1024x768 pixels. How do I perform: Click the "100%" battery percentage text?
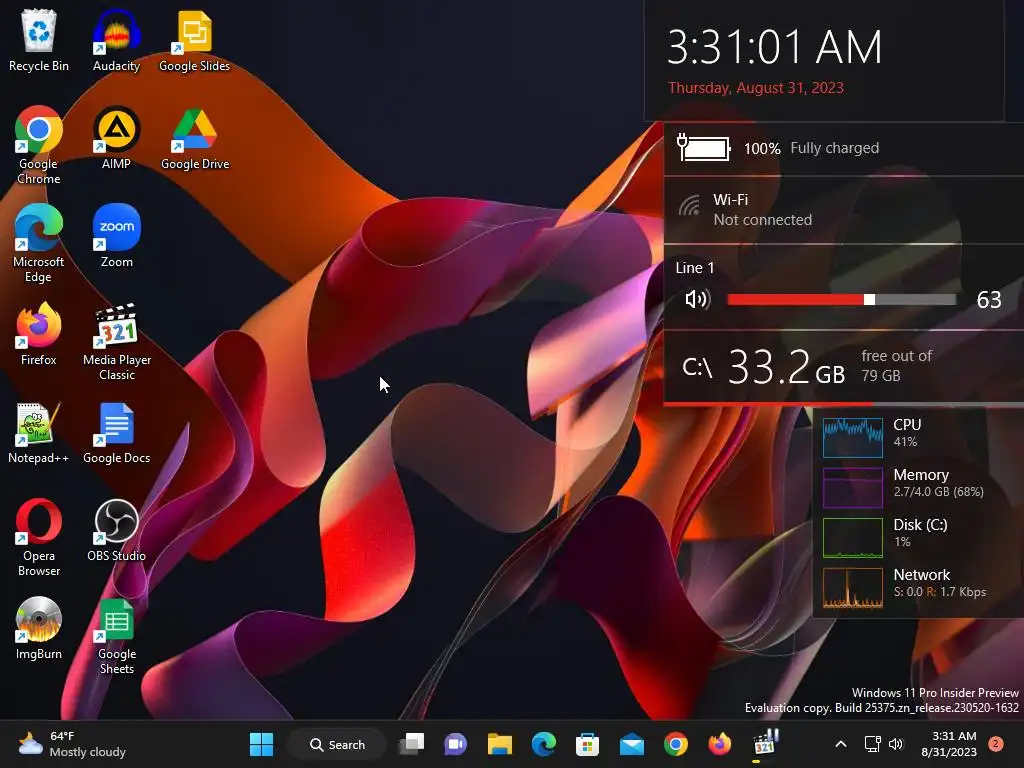tap(762, 148)
